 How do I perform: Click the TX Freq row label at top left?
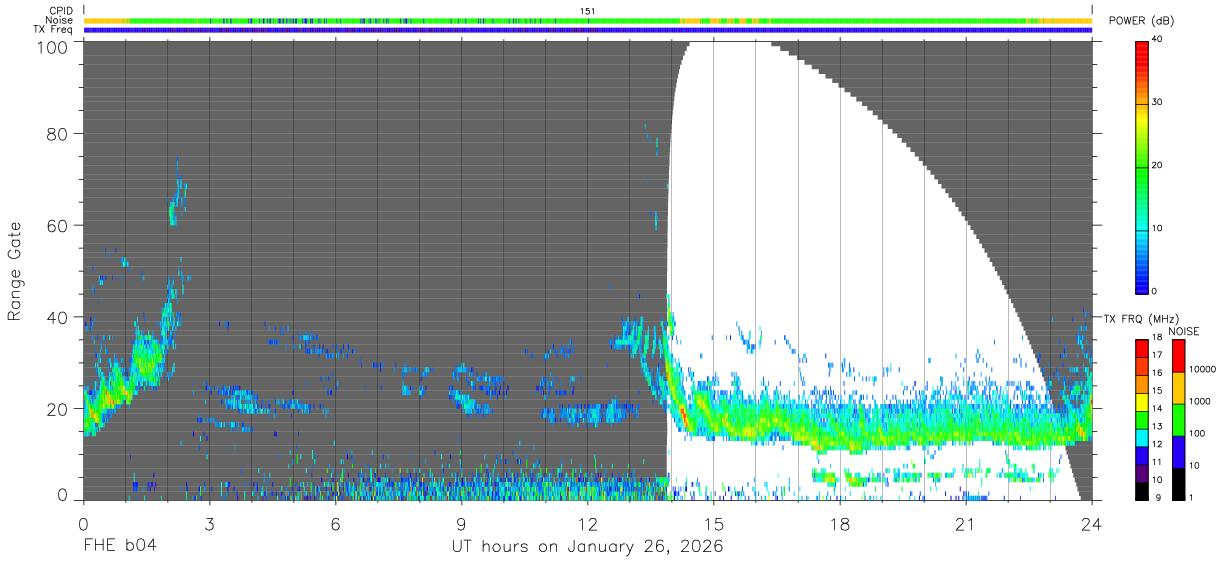point(53,29)
